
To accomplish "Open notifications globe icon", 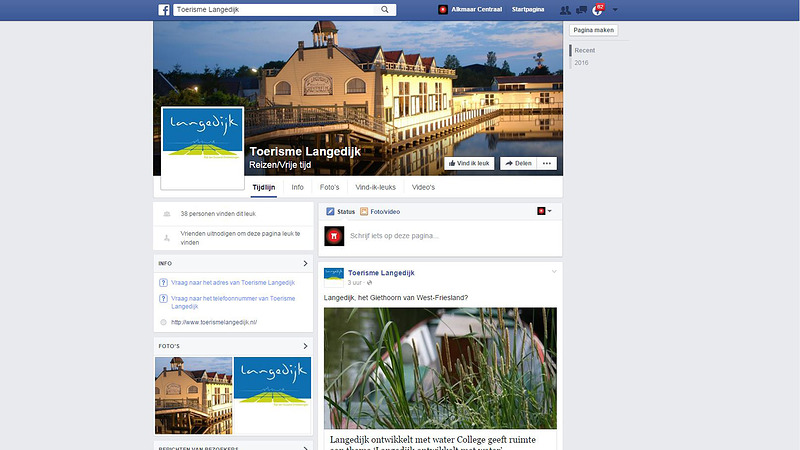I will tap(597, 10).
